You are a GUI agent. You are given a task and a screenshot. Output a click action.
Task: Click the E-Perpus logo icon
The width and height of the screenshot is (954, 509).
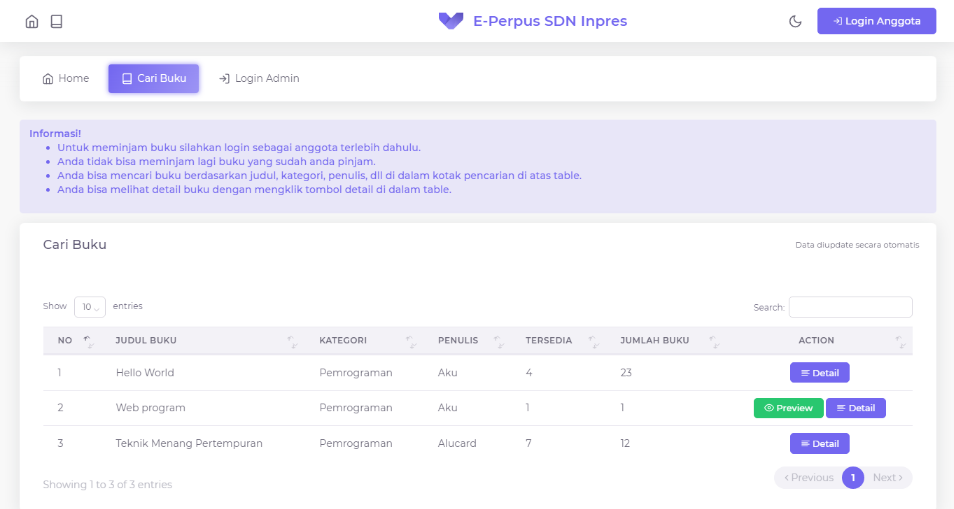[x=451, y=21]
